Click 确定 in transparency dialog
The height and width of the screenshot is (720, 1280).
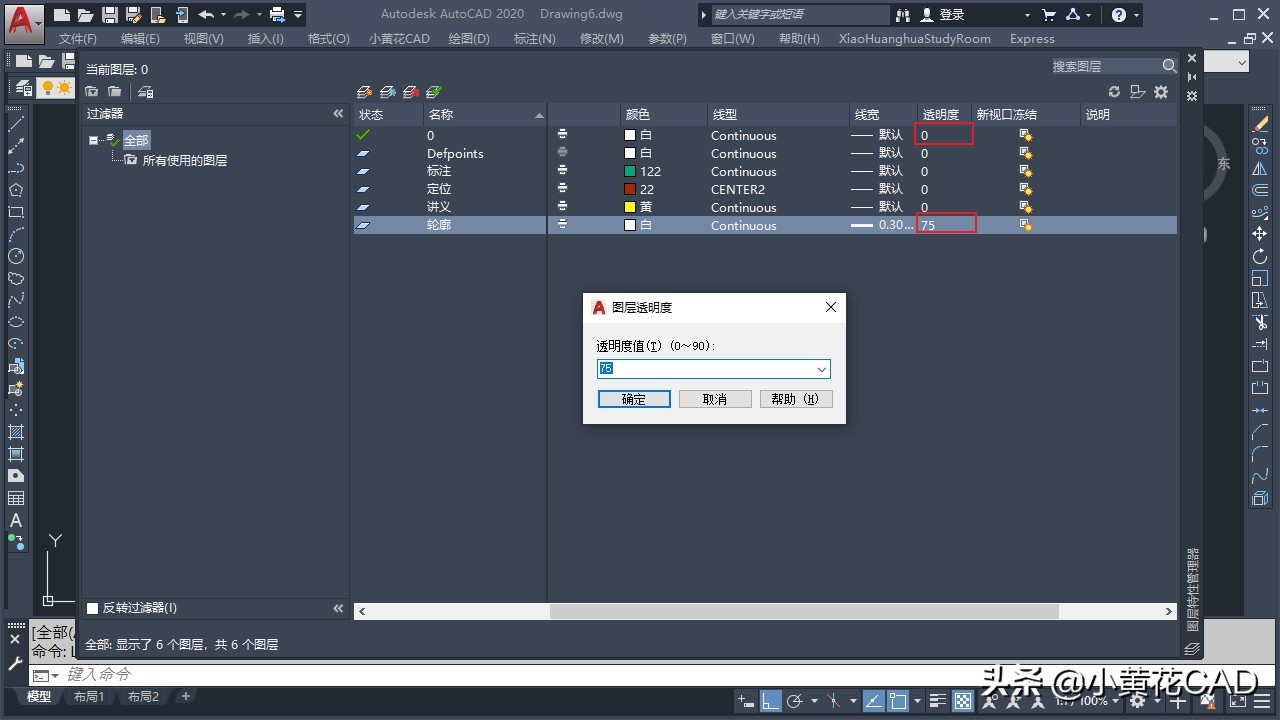click(634, 399)
